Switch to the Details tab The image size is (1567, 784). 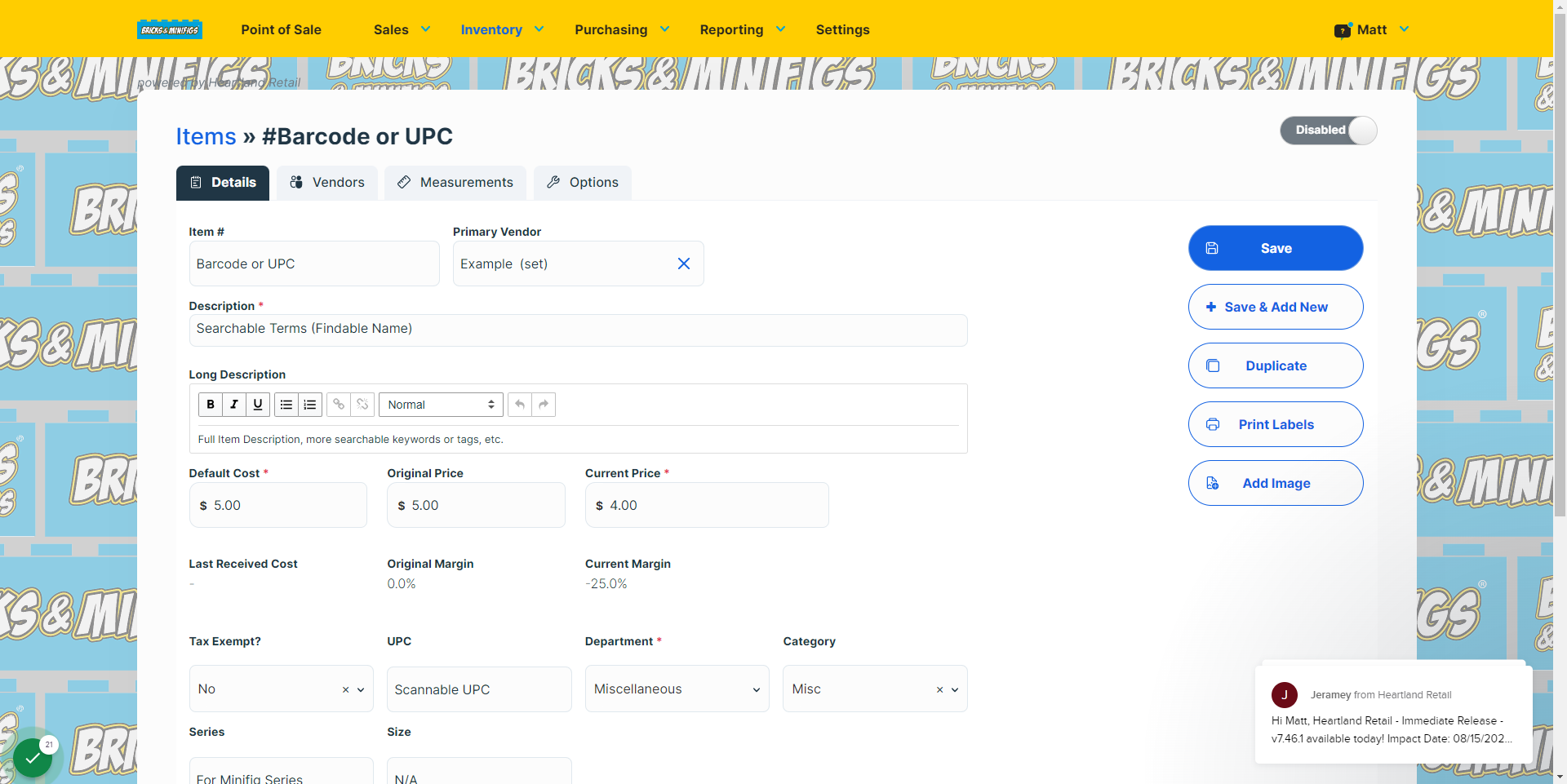click(223, 183)
